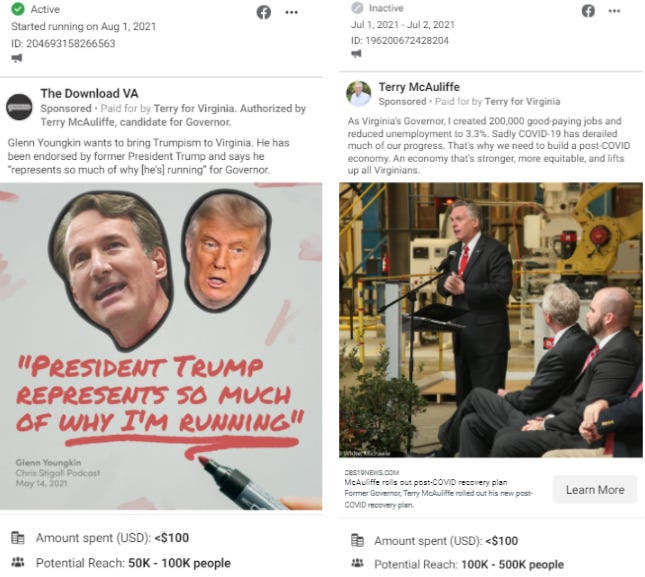This screenshot has height=577, width=645.
Task: Open the three-dot menu on the active ad
Action: [292, 12]
